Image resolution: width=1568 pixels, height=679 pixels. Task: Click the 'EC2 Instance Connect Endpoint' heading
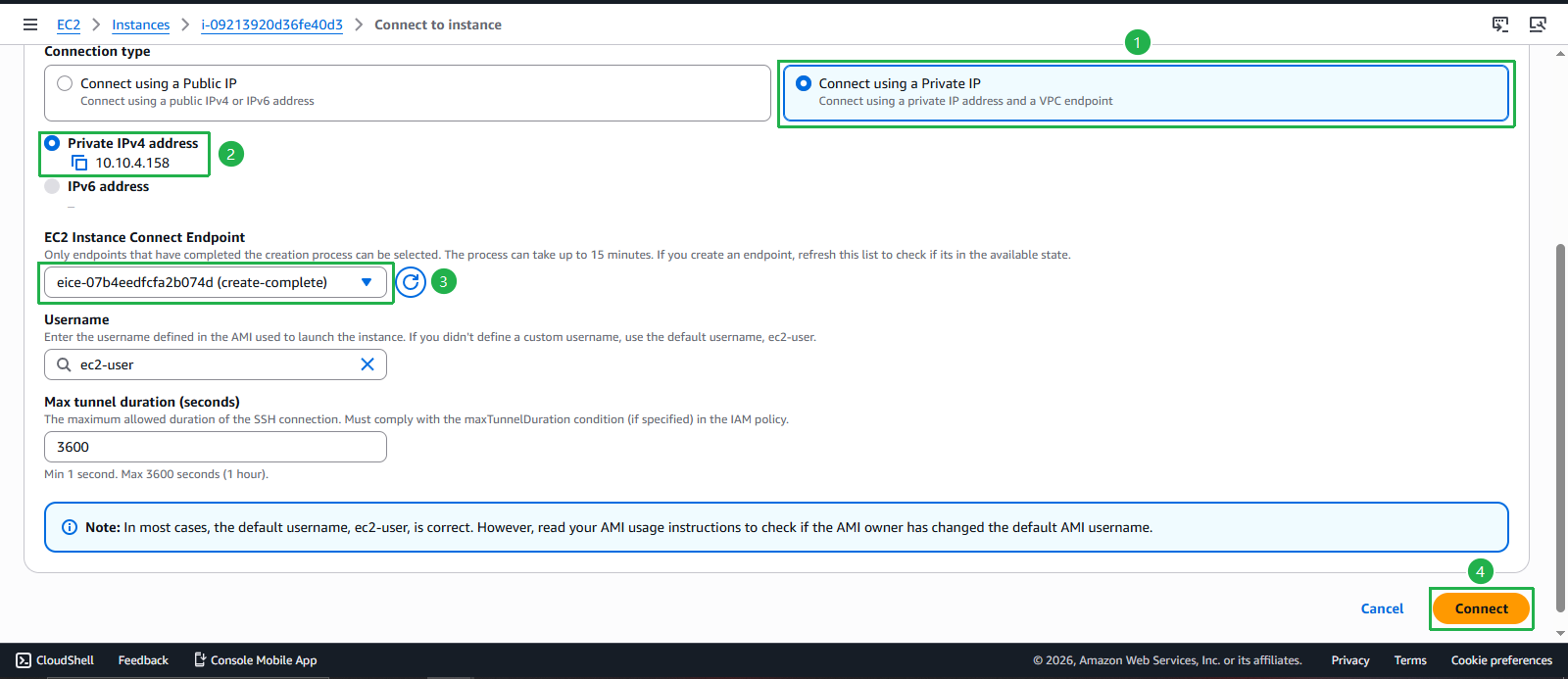tap(144, 237)
